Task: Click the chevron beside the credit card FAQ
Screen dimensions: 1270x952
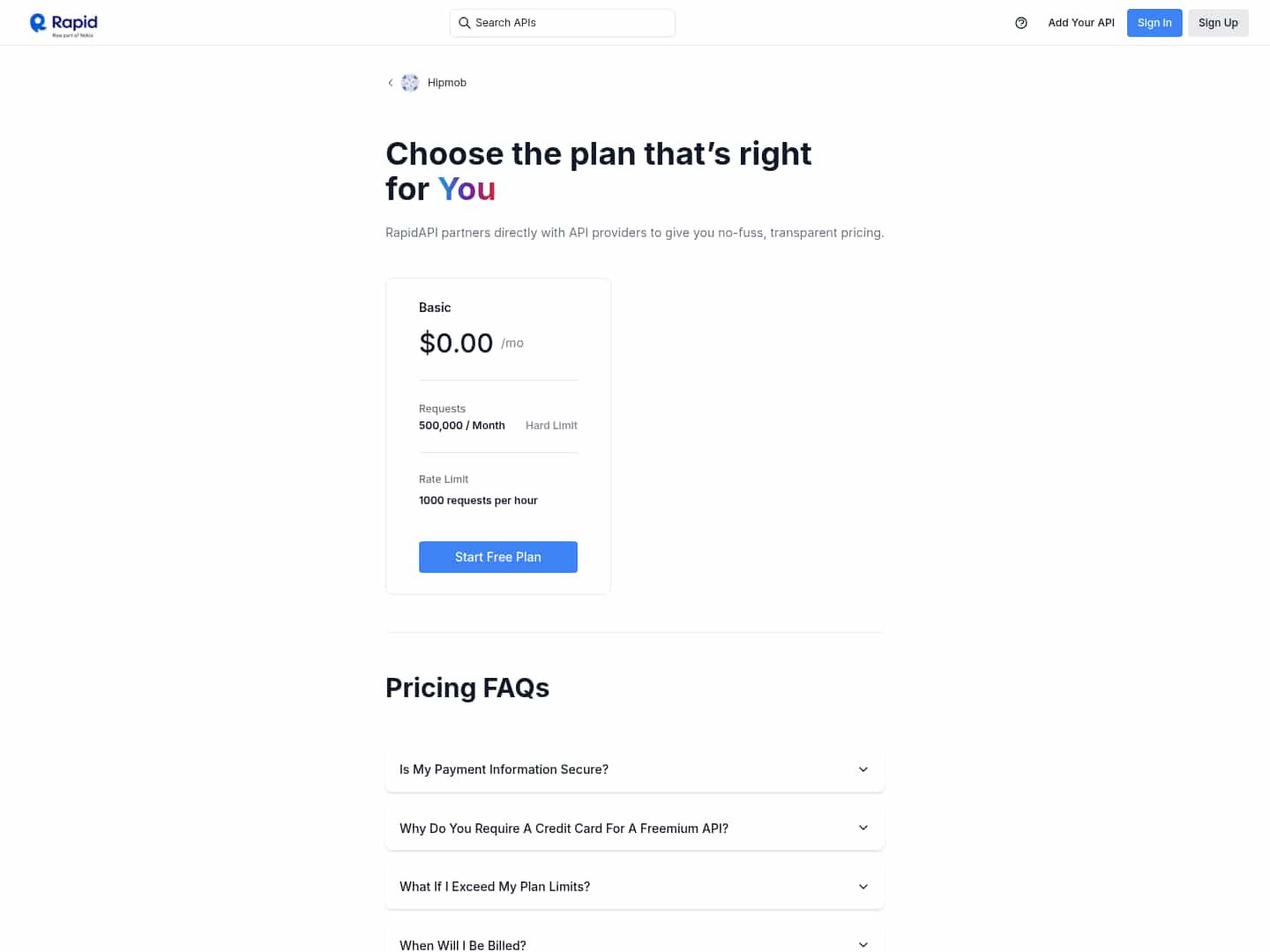Action: tap(863, 828)
